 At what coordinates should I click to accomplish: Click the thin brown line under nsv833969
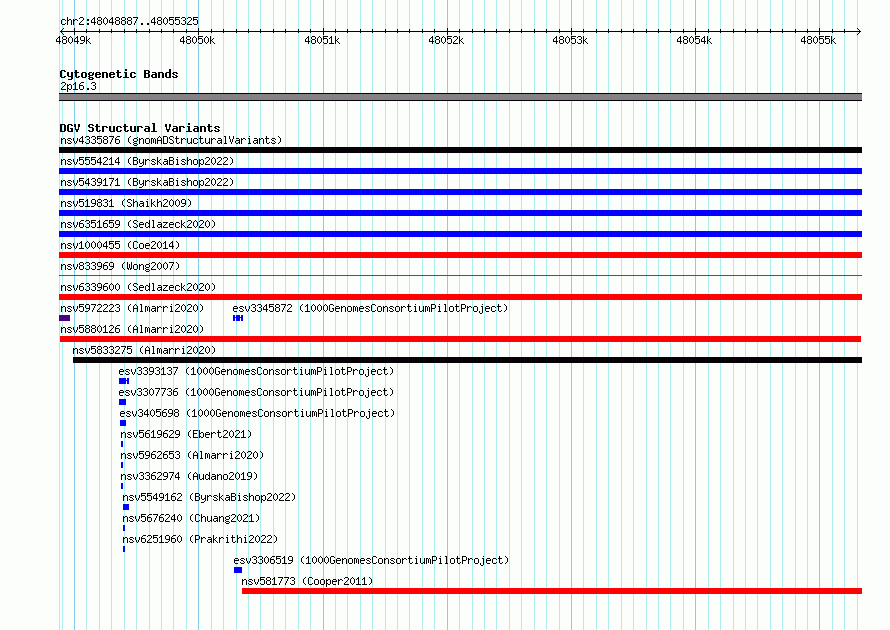(460, 276)
